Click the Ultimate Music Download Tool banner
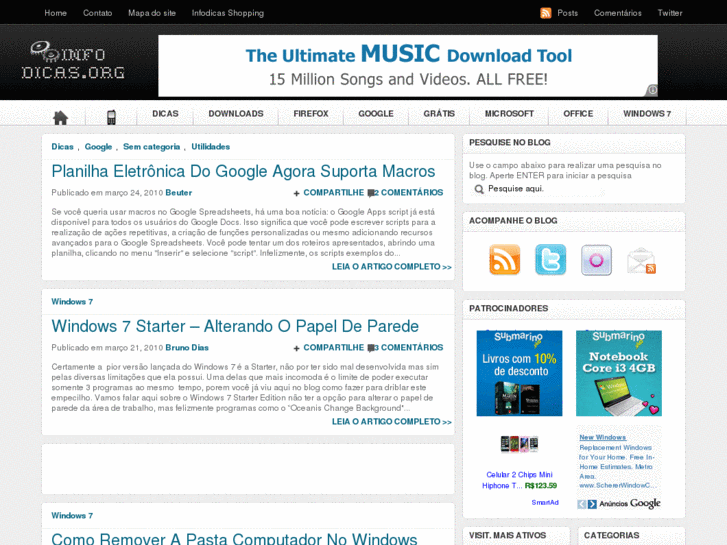Image resolution: width=727 pixels, height=545 pixels. click(408, 66)
